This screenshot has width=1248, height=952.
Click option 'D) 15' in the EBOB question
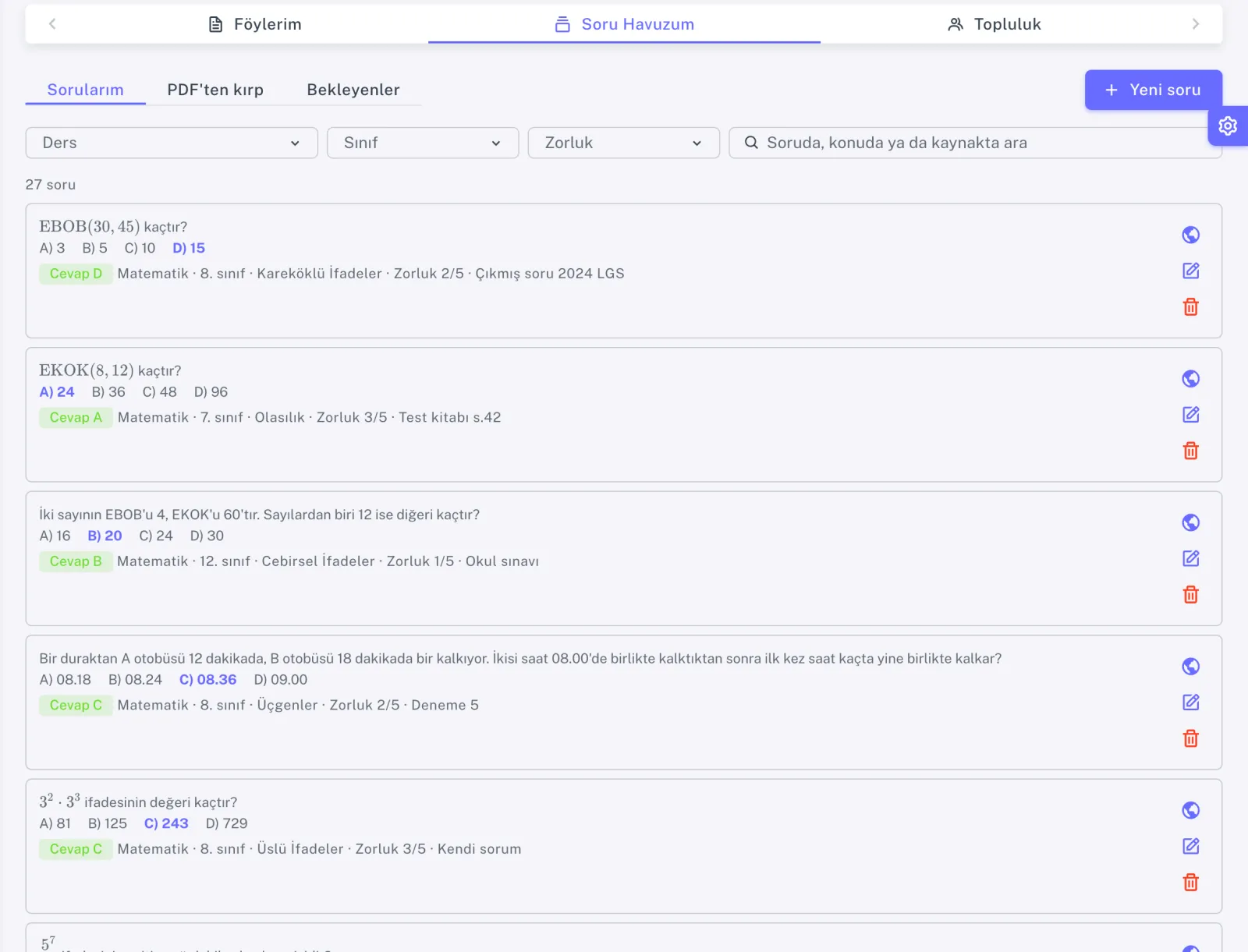(189, 248)
